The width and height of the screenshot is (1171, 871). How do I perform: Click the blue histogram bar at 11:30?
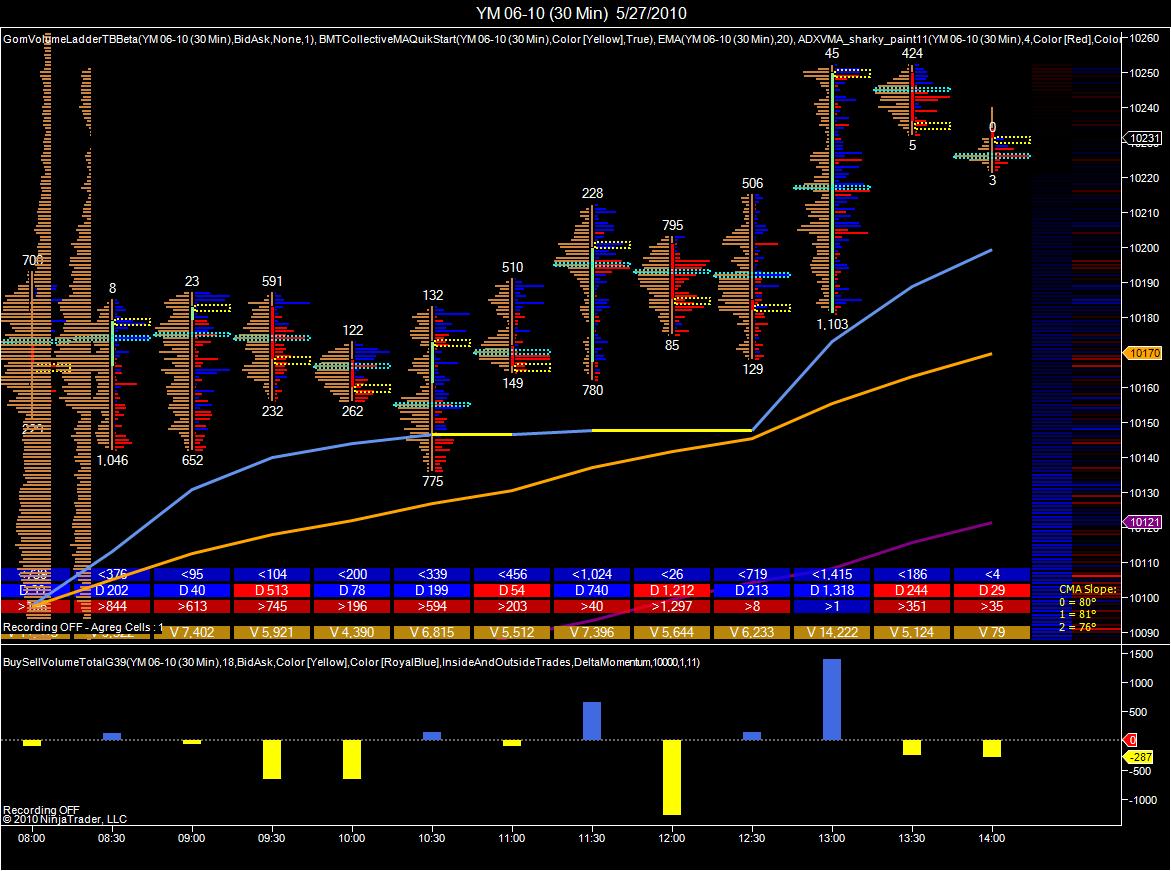click(591, 721)
